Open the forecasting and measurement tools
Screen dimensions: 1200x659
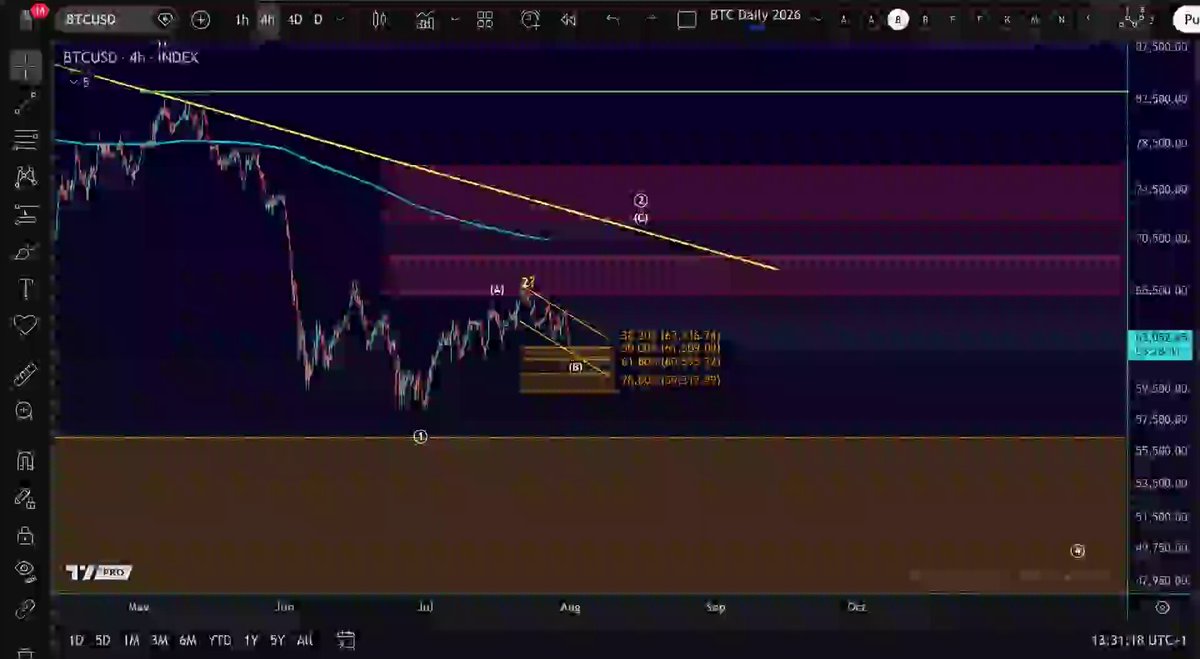(26, 214)
